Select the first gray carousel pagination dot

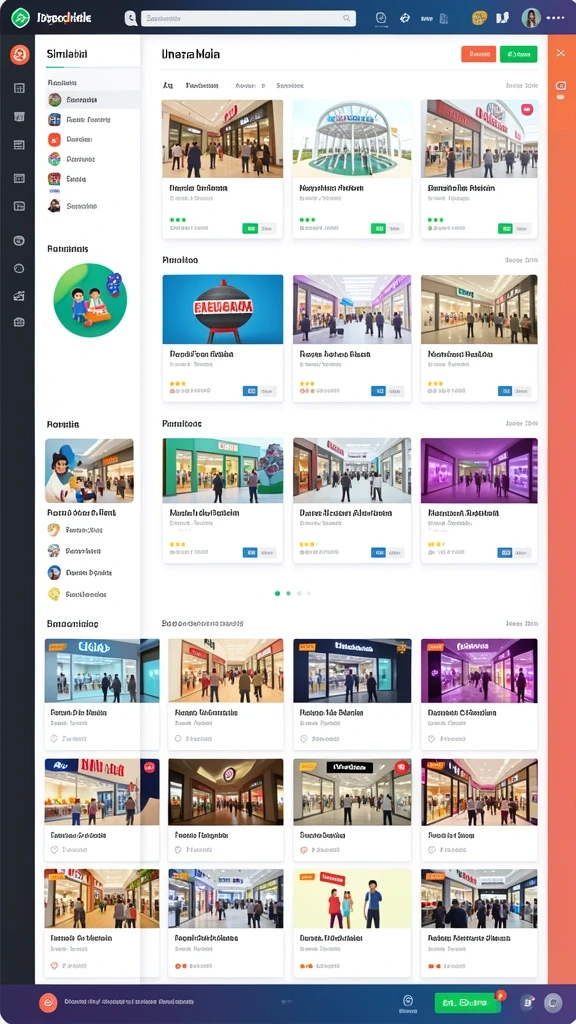point(299,593)
